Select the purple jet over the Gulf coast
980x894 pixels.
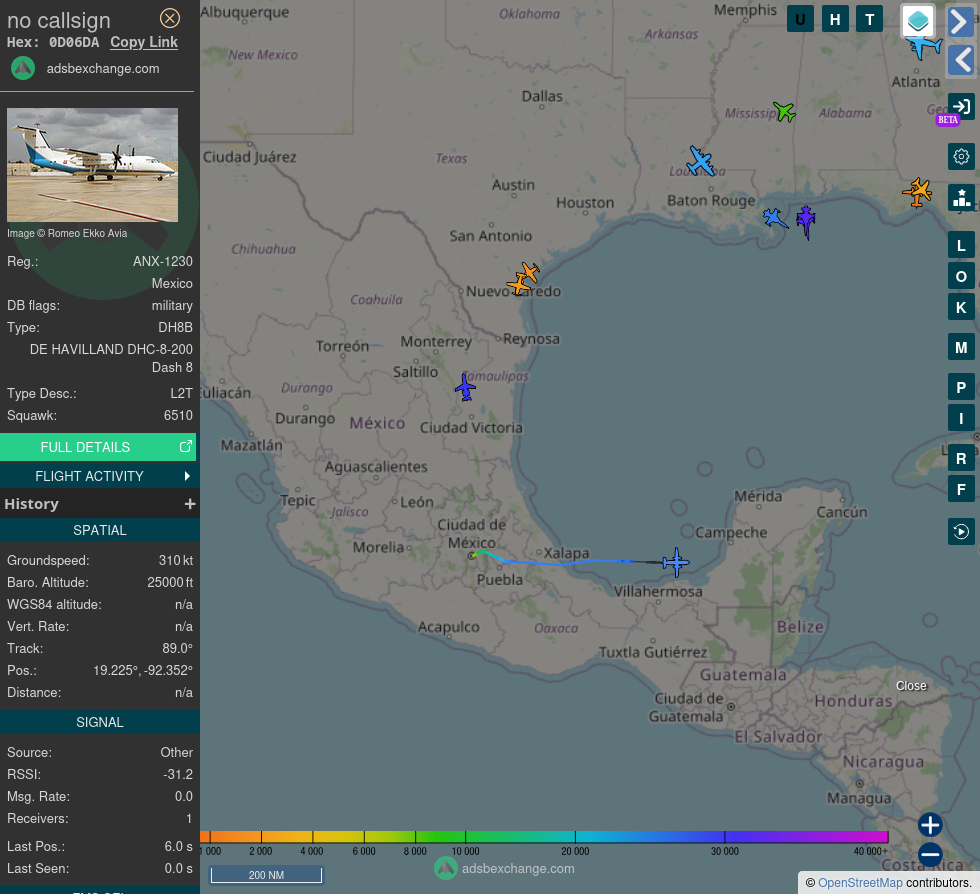tap(806, 222)
